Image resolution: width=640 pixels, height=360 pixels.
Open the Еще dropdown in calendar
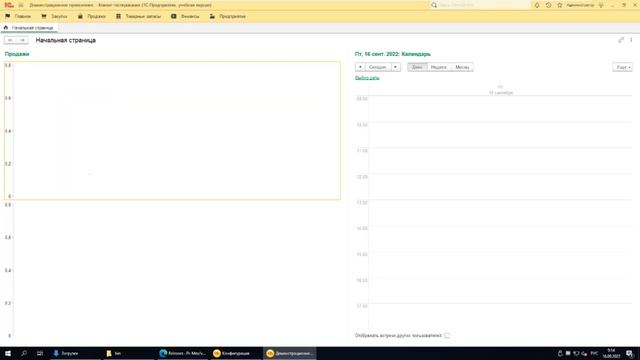click(622, 67)
